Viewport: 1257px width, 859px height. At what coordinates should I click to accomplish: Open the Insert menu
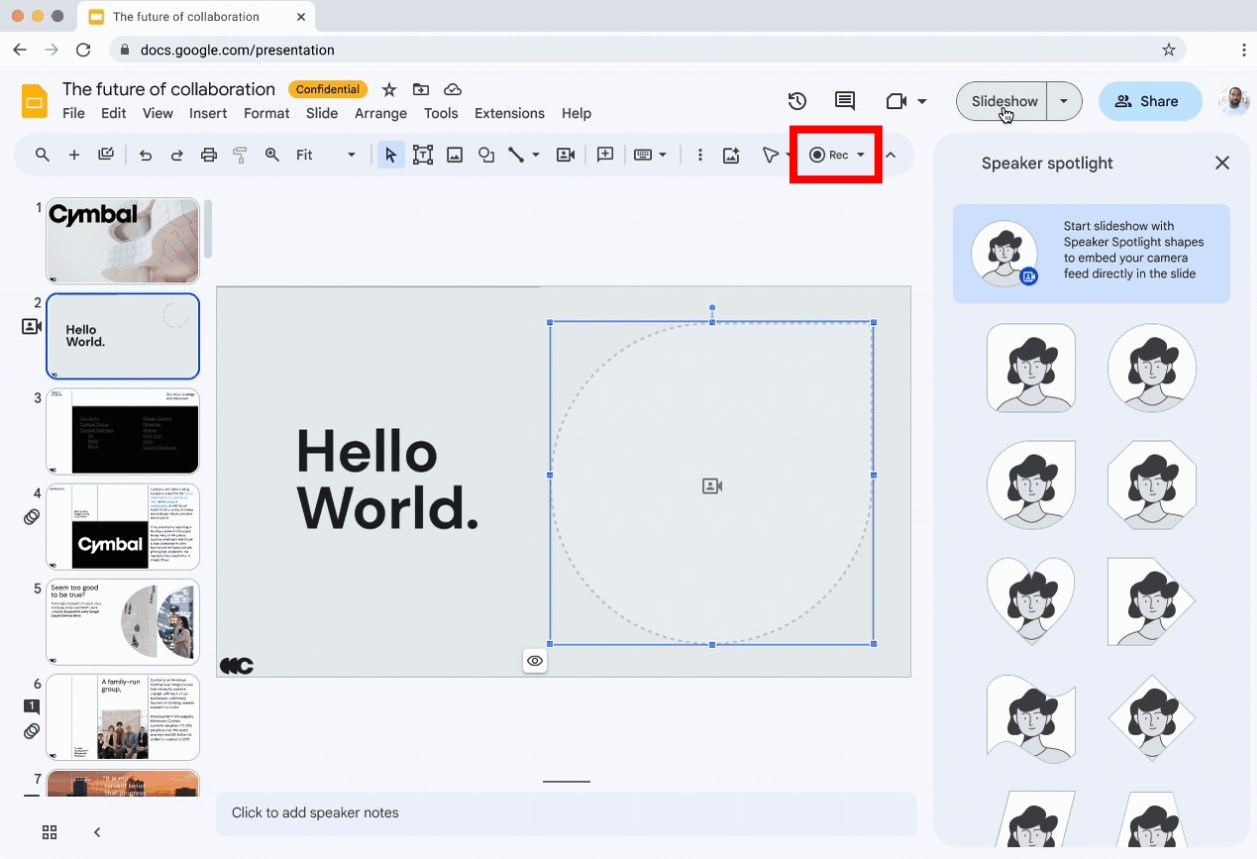pos(208,114)
